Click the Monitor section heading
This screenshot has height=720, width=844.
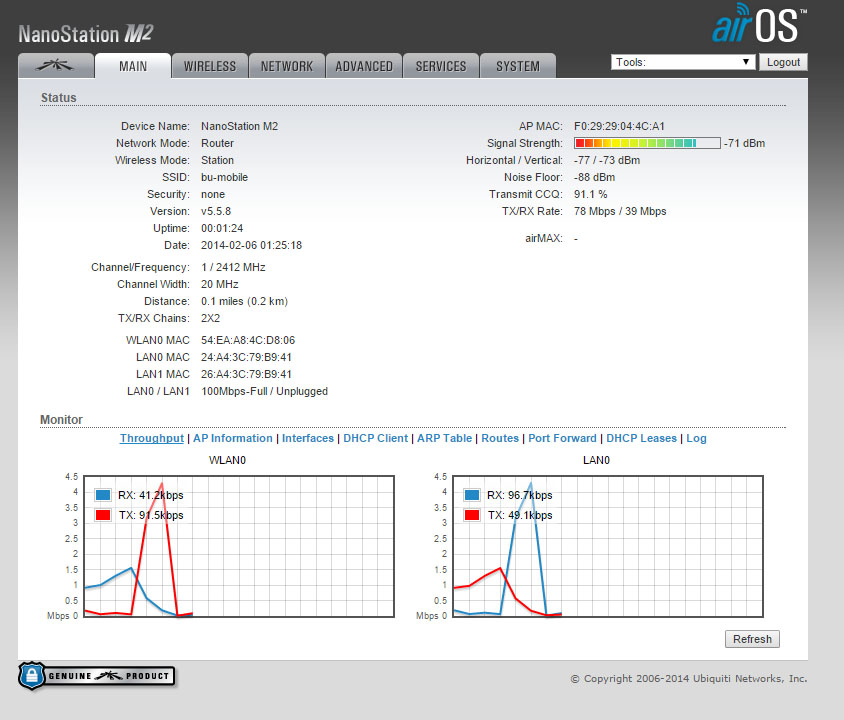click(x=61, y=419)
